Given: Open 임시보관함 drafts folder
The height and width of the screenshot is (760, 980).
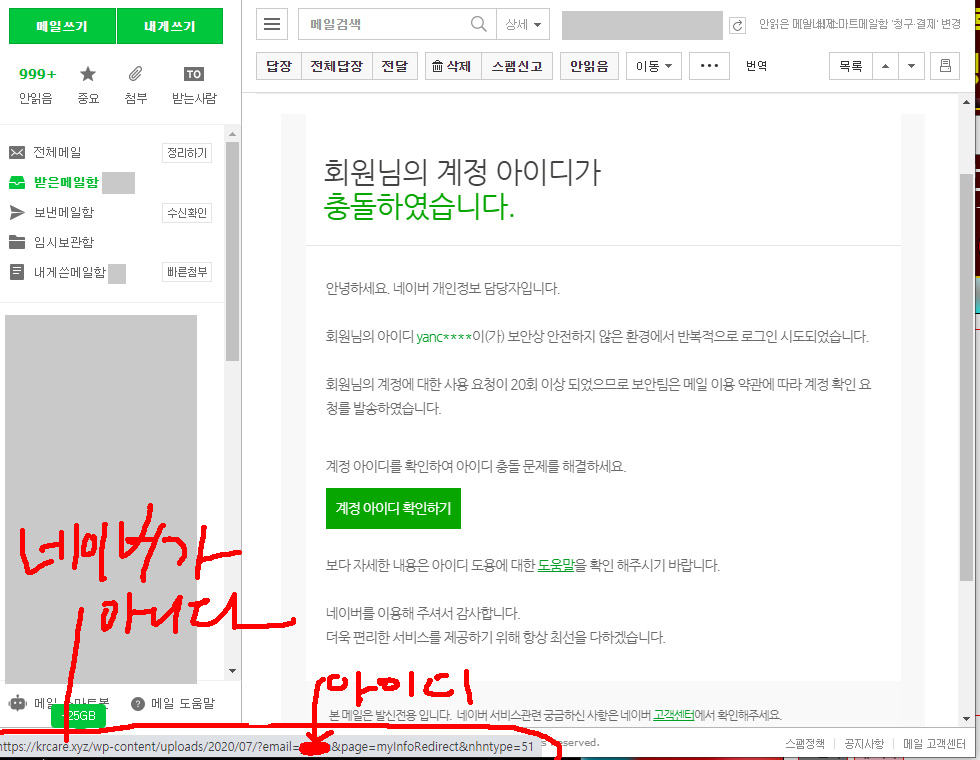Looking at the screenshot, I should (63, 242).
